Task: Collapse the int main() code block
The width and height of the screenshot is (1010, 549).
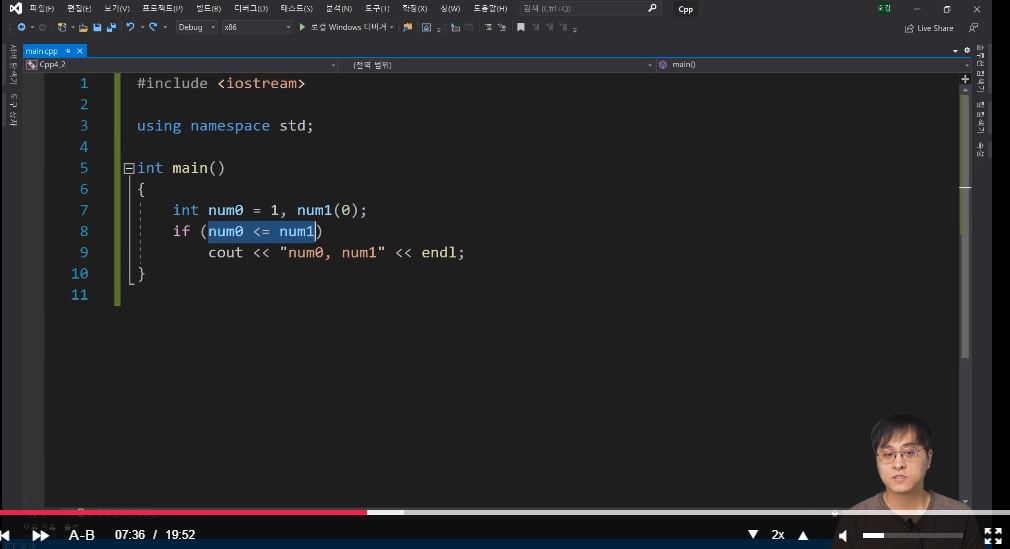Action: coord(129,169)
